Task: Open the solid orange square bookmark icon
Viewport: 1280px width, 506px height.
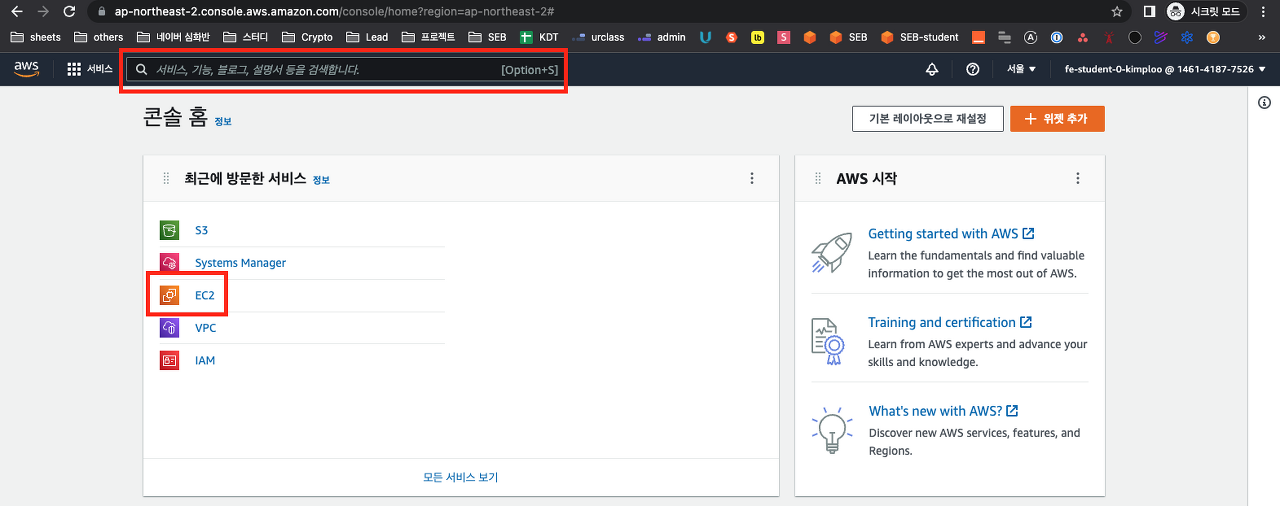Action: tap(979, 37)
